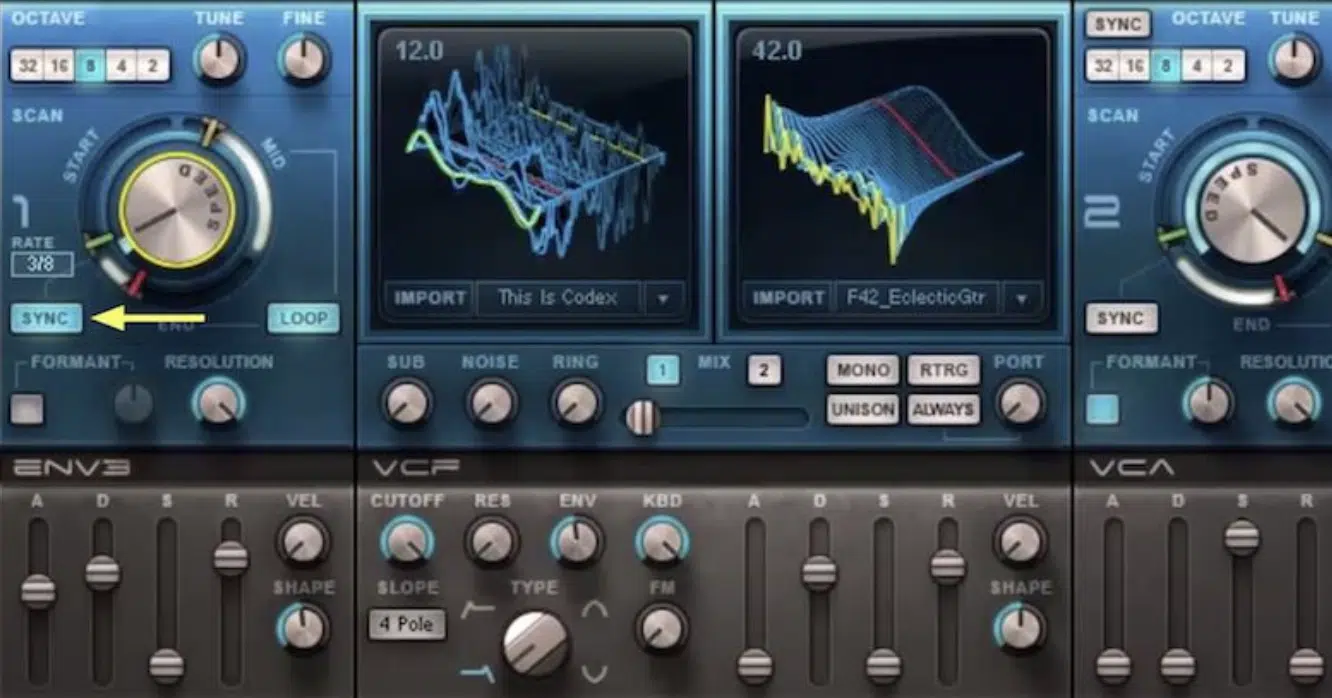The width and height of the screenshot is (1332, 698).
Task: Choose octave 4 on oscillator 1
Action: [121, 66]
